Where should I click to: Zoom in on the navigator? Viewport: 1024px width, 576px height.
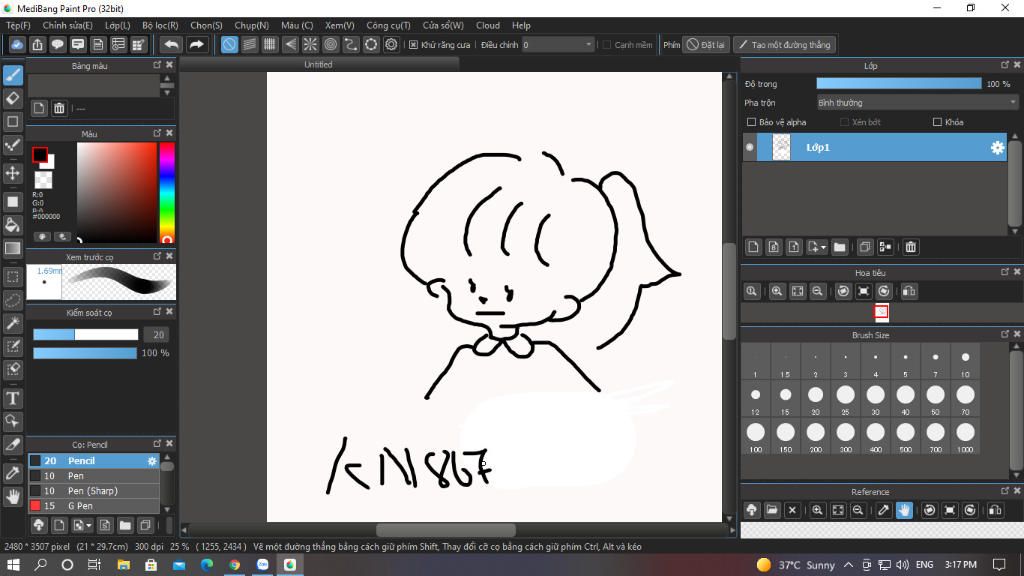(x=776, y=291)
